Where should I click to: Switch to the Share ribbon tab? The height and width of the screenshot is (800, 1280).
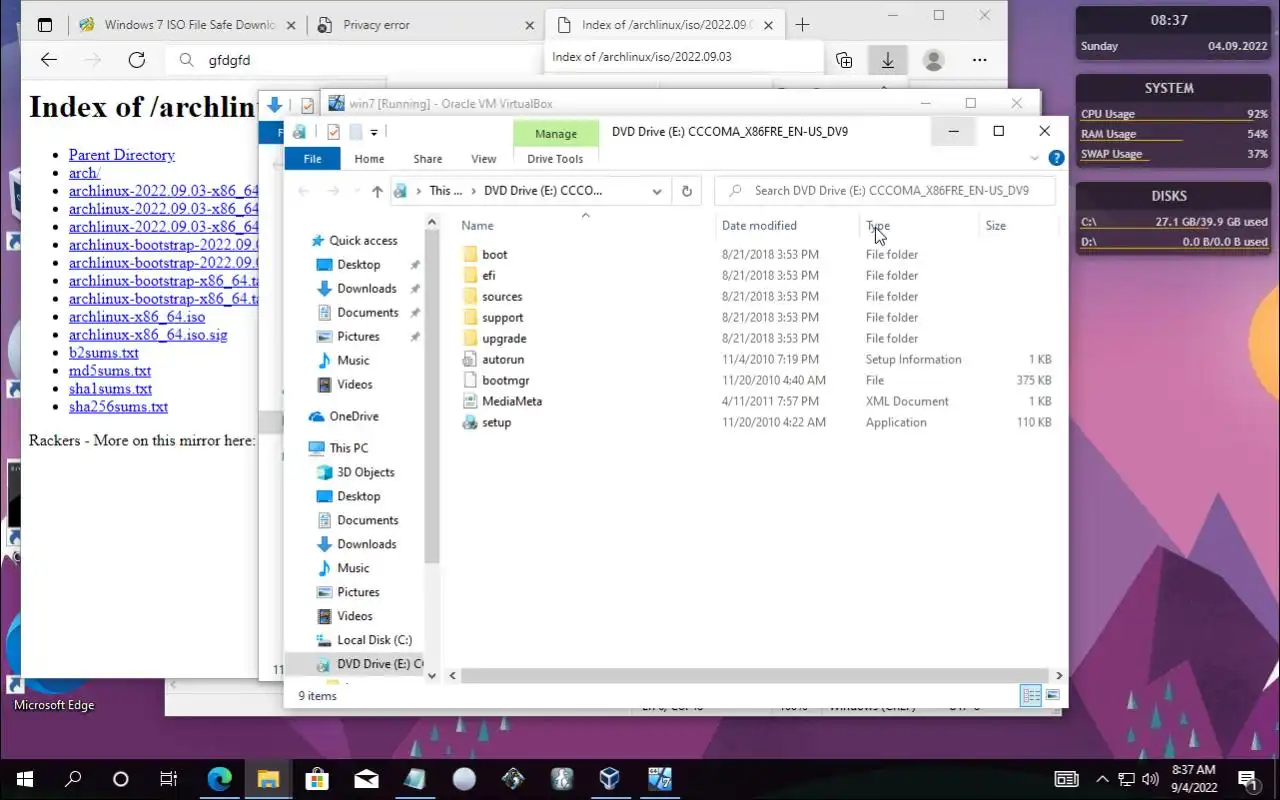click(427, 158)
